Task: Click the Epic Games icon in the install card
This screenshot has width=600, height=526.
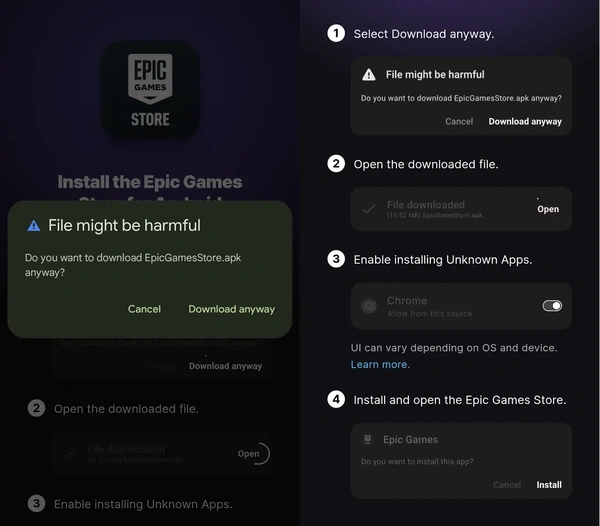Action: (367, 439)
